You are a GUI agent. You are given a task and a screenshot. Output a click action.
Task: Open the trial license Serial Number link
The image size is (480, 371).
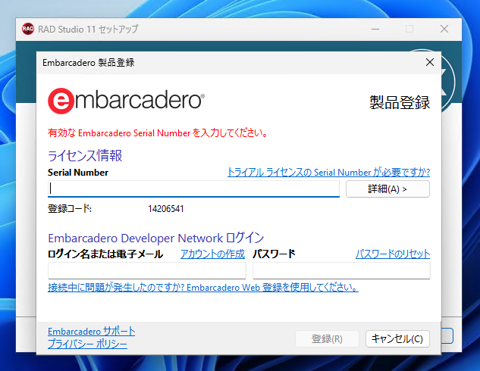pos(329,172)
